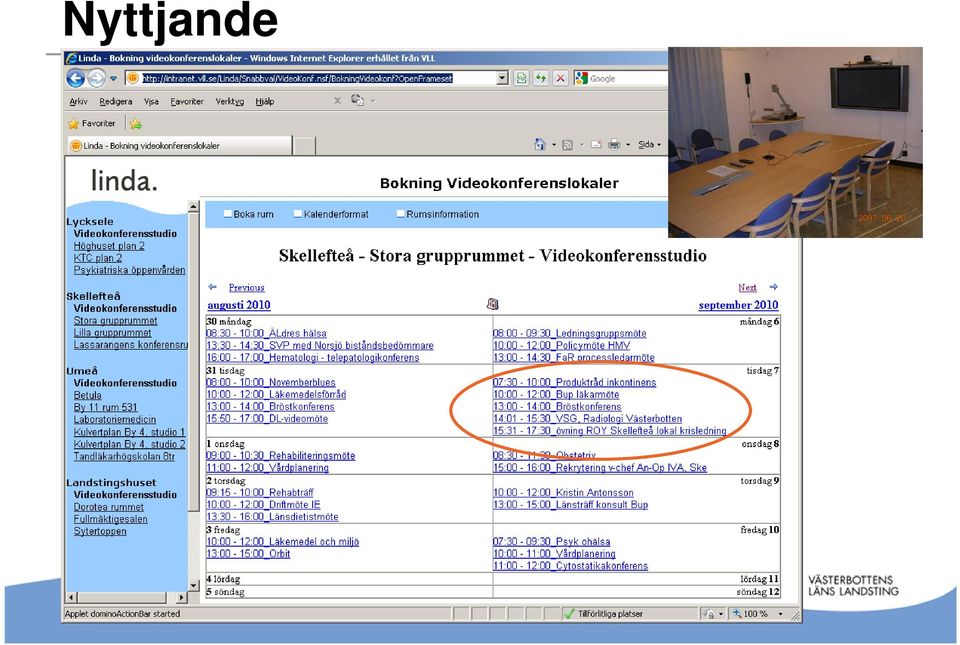Viewport: 960px width, 645px height.
Task: Click the status bar lock security icon
Action: (x=709, y=614)
